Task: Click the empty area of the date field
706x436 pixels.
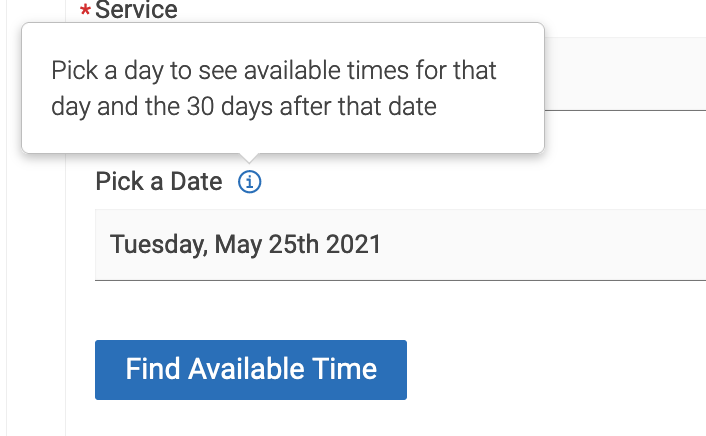Action: click(540, 245)
